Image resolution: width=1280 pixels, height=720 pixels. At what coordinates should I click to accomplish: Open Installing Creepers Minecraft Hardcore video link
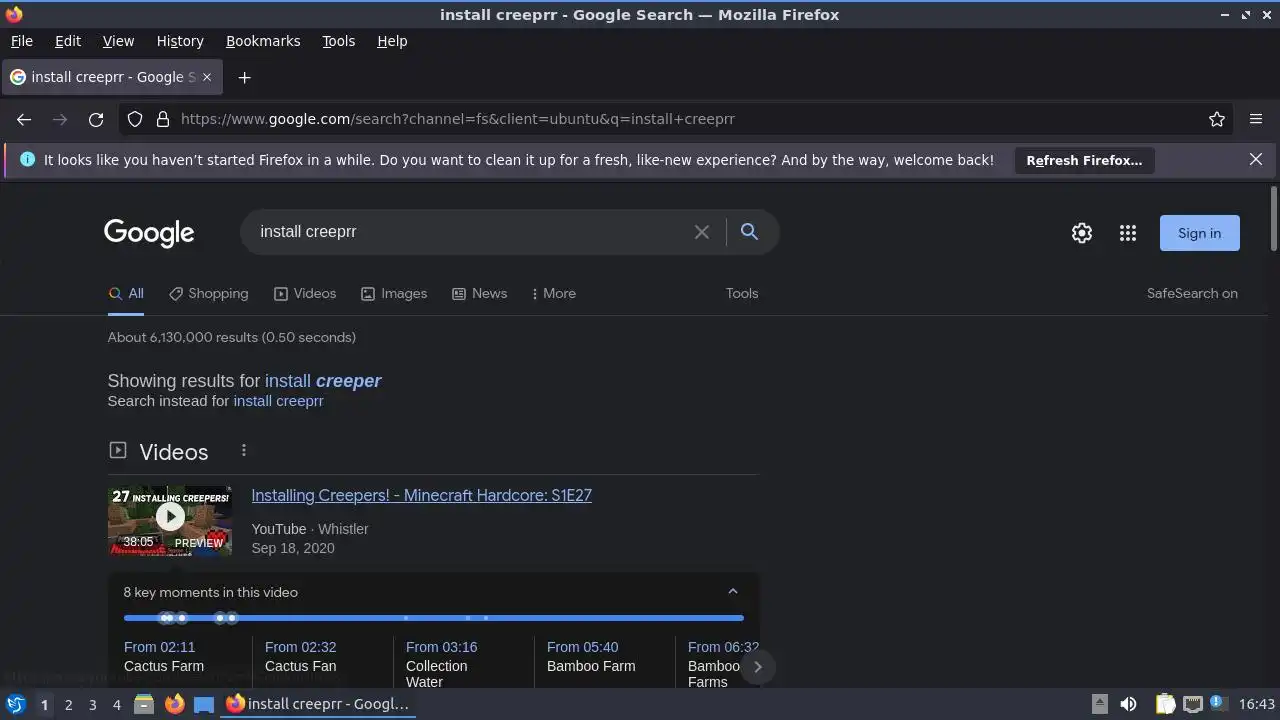tap(421, 495)
